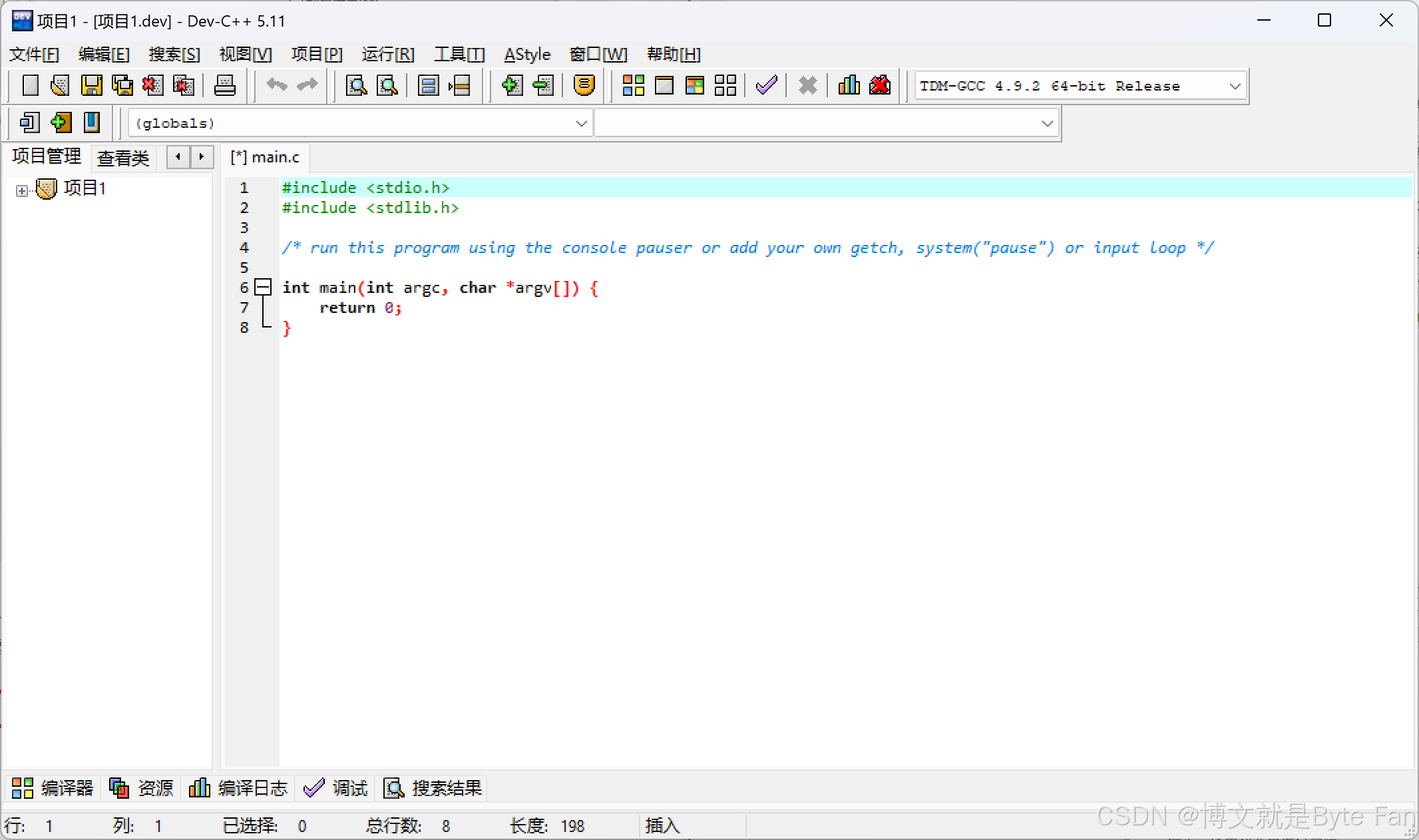Click the Print icon in toolbar
Viewport: 1419px width, 840px height.
(x=224, y=85)
